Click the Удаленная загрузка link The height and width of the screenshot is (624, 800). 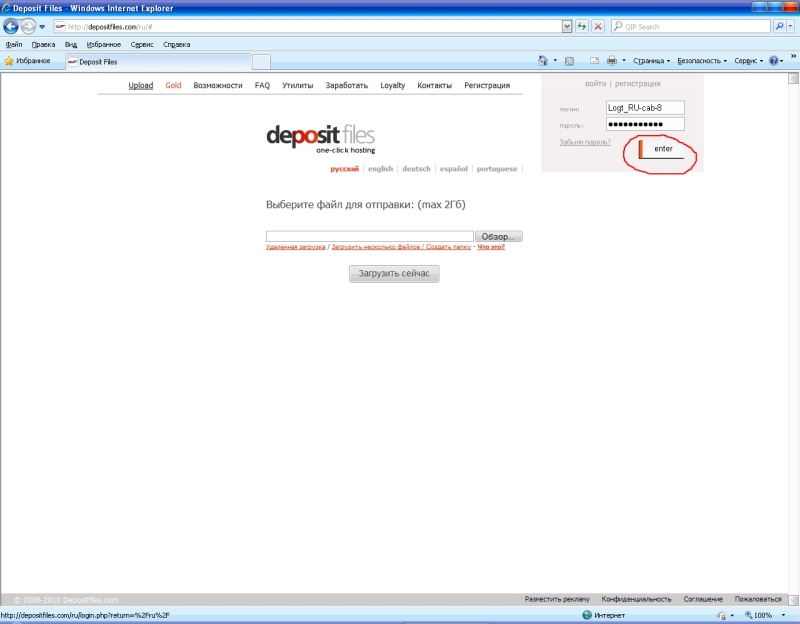click(295, 247)
